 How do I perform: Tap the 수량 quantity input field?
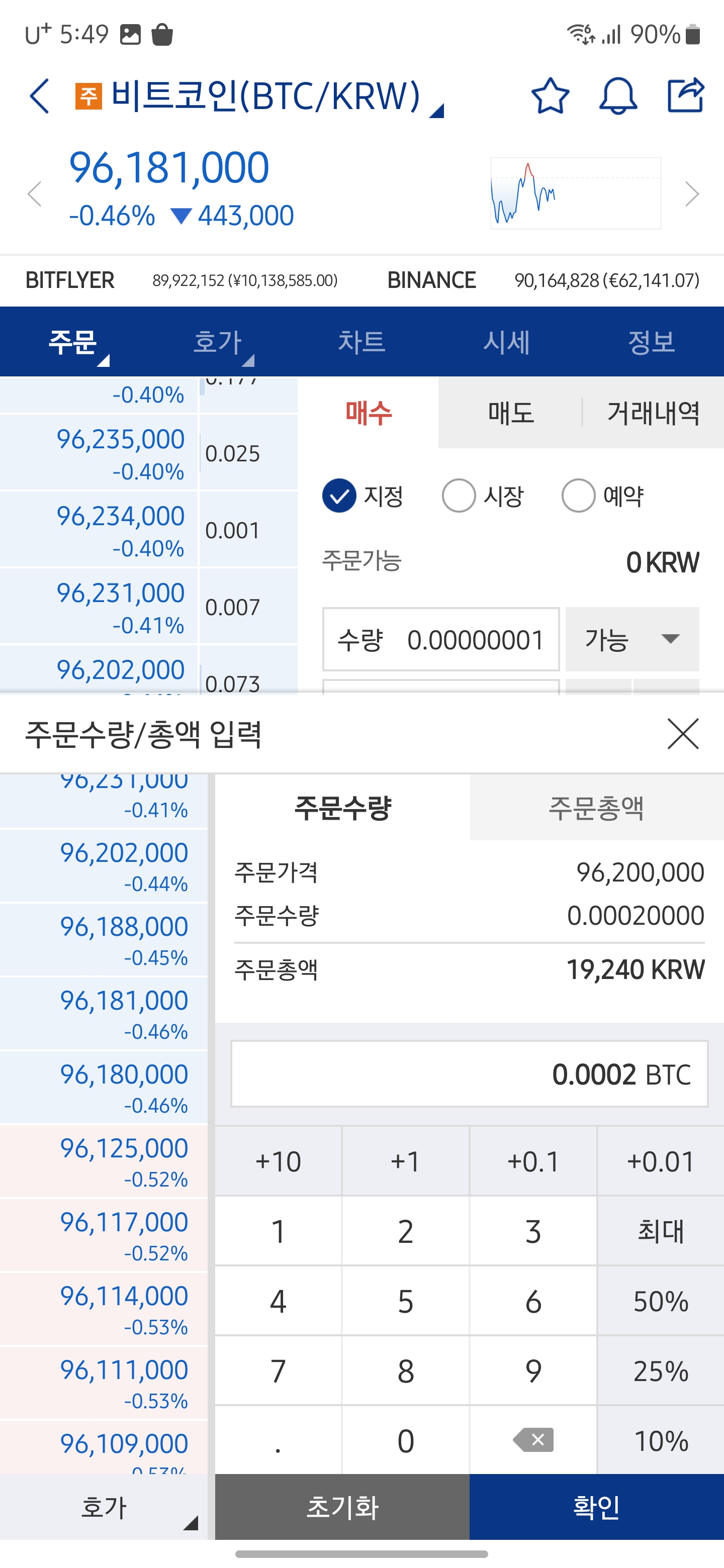tap(441, 639)
